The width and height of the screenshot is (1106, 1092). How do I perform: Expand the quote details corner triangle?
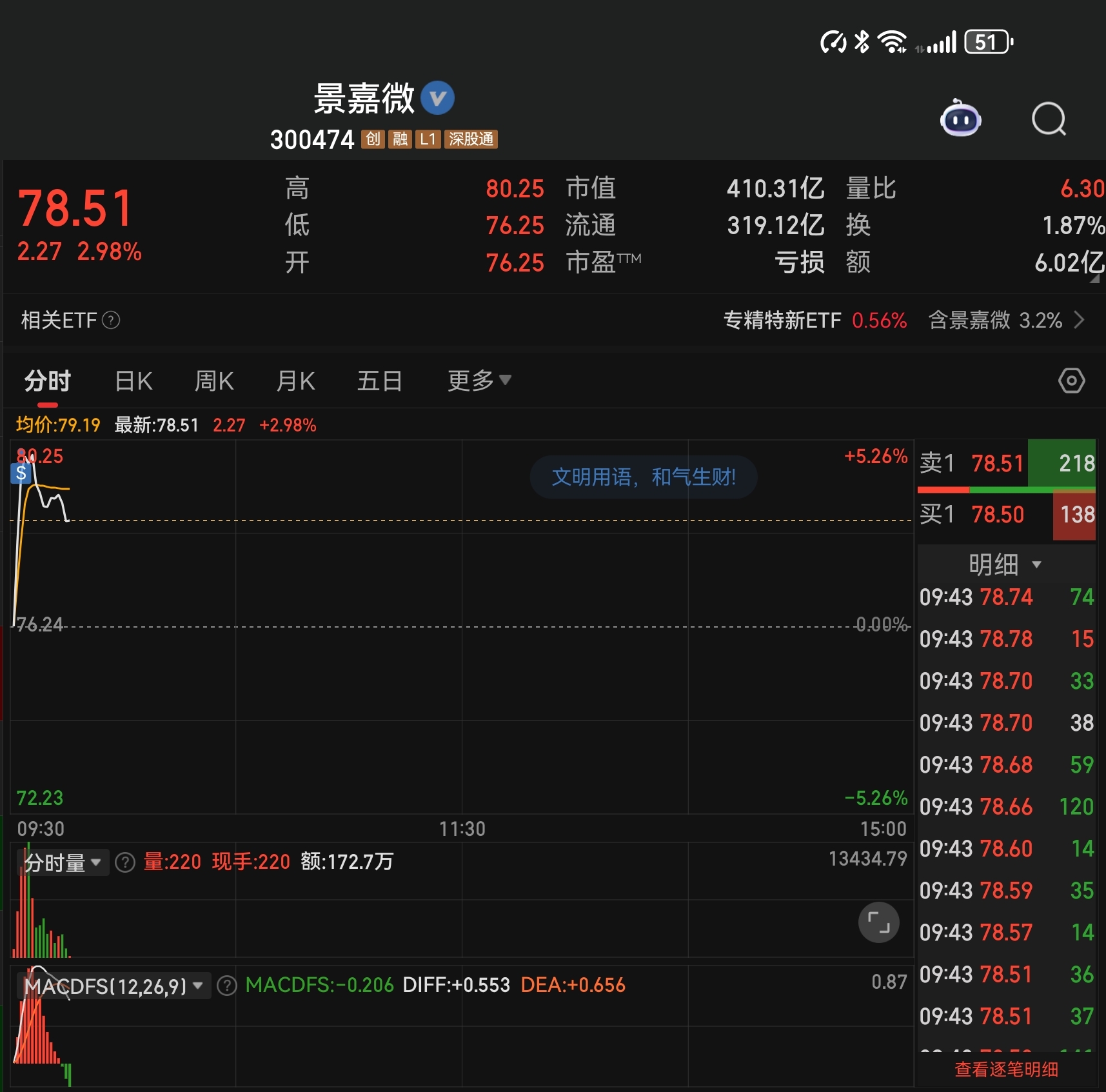(x=1094, y=279)
